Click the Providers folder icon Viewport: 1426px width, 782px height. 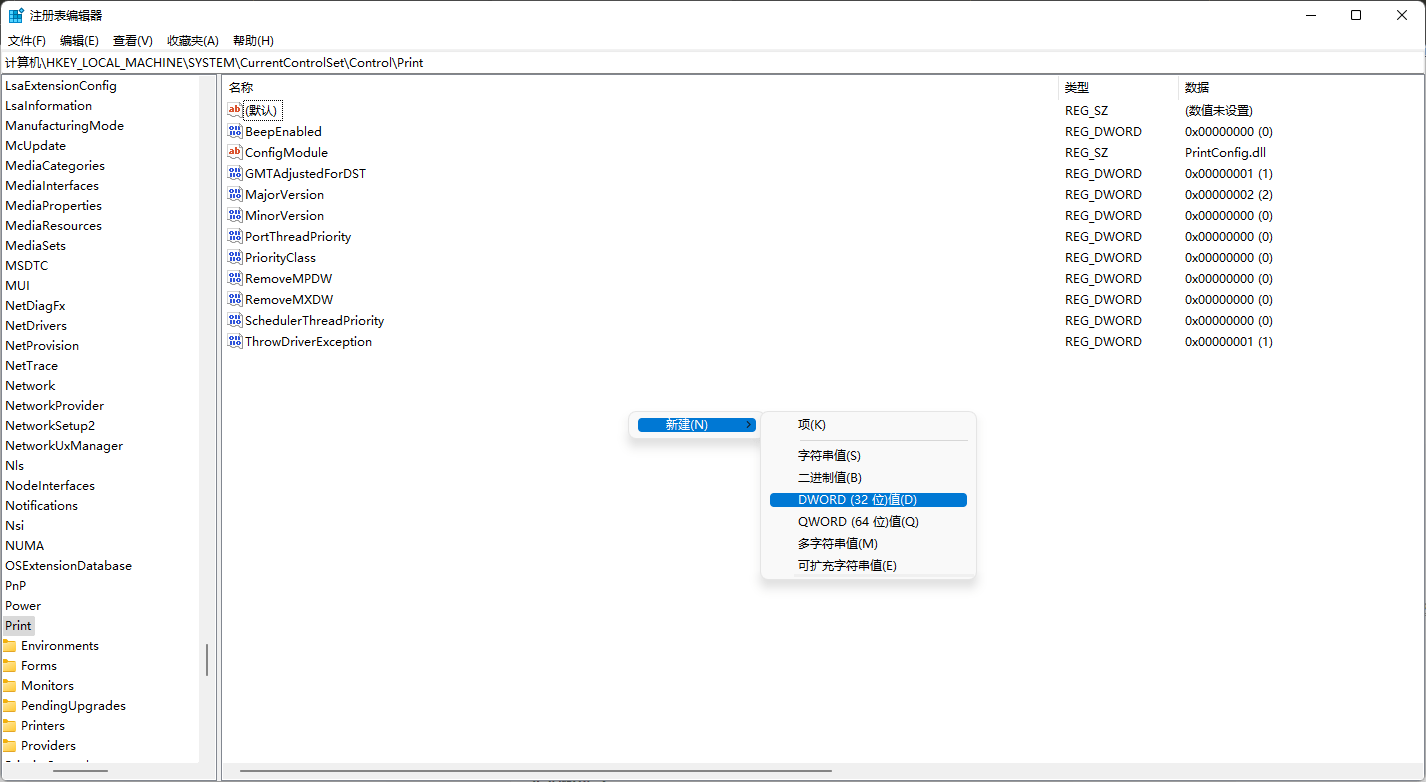click(x=10, y=745)
